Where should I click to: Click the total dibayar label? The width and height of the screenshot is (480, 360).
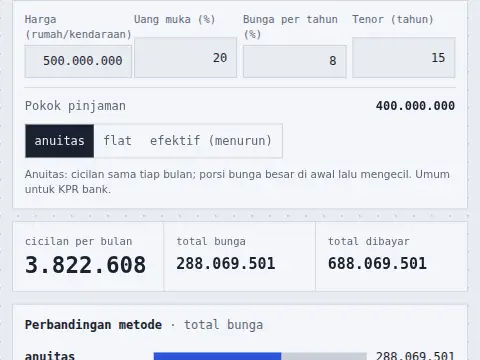coord(368,241)
